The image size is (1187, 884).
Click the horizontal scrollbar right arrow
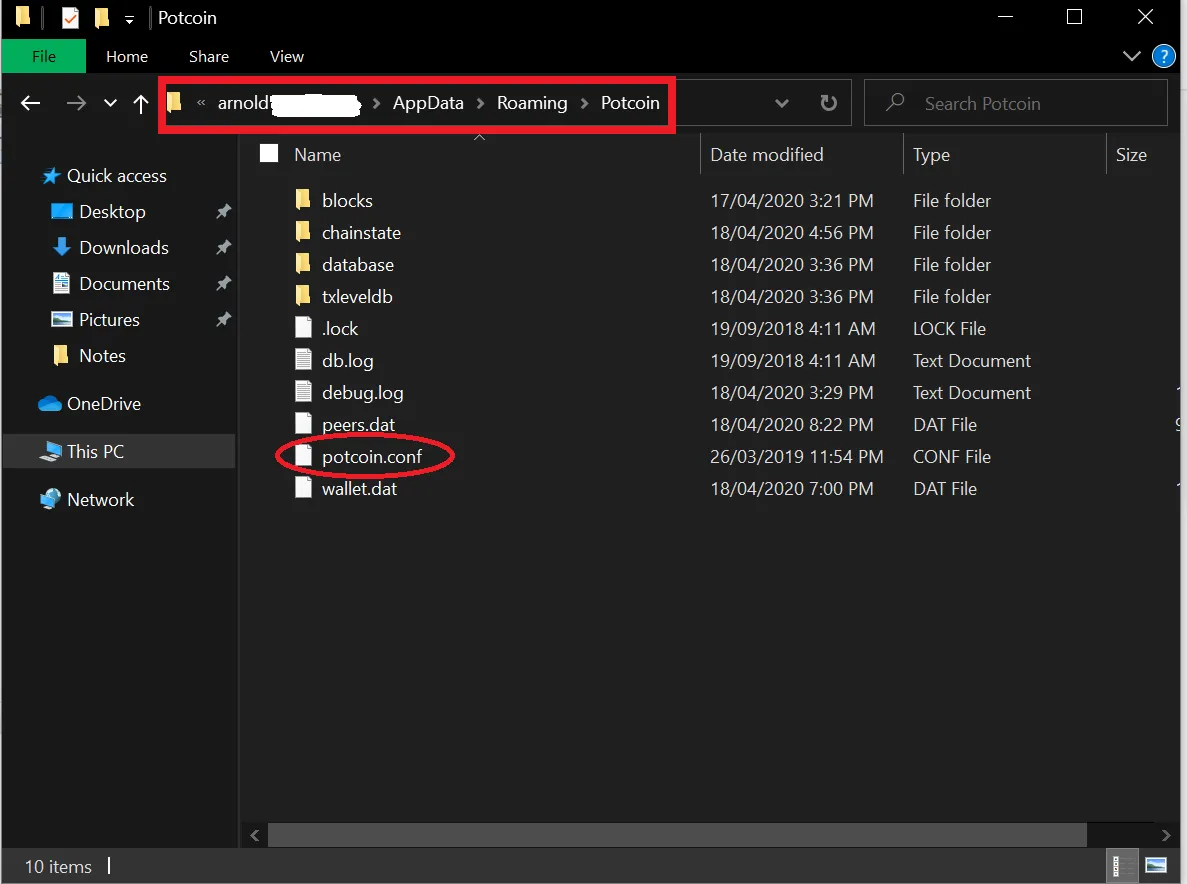tap(1166, 836)
